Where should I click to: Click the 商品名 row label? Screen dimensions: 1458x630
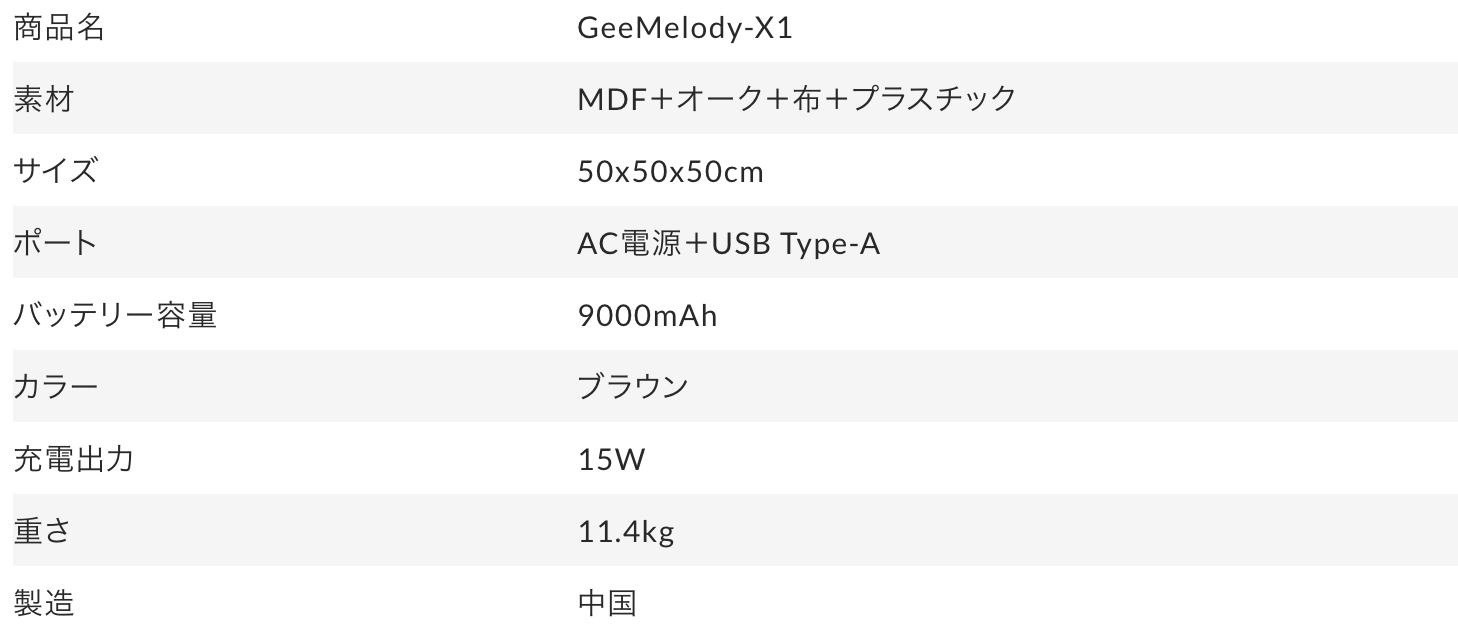[x=58, y=27]
